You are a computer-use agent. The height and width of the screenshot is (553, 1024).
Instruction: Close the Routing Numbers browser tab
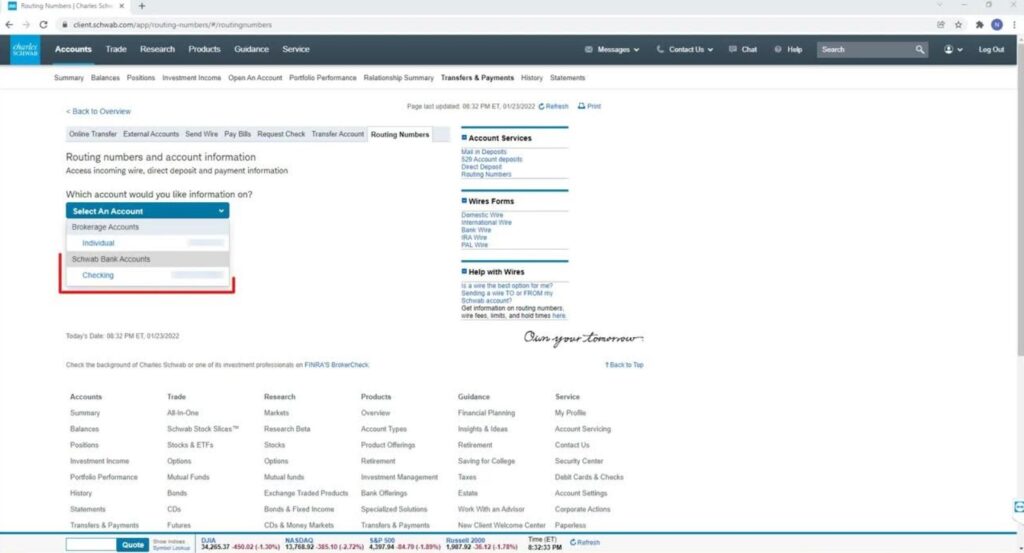point(121,6)
